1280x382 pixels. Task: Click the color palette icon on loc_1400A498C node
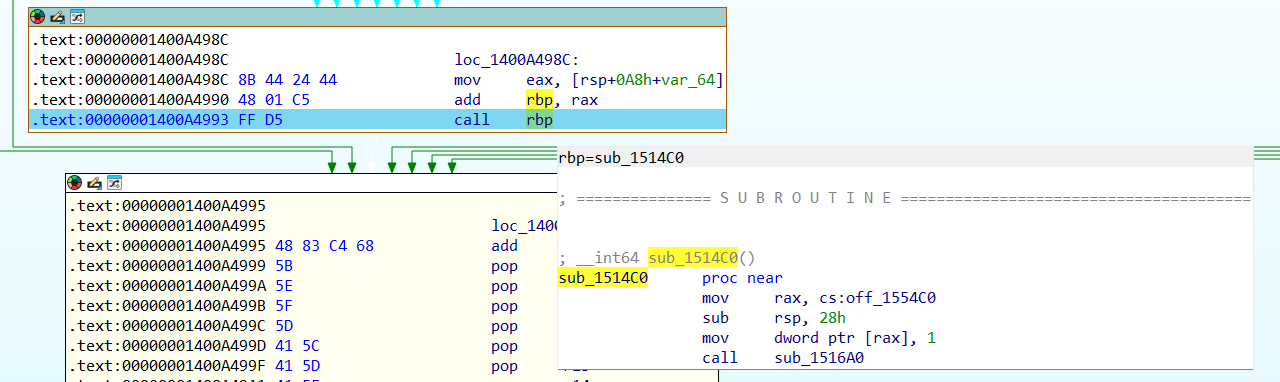tap(38, 17)
